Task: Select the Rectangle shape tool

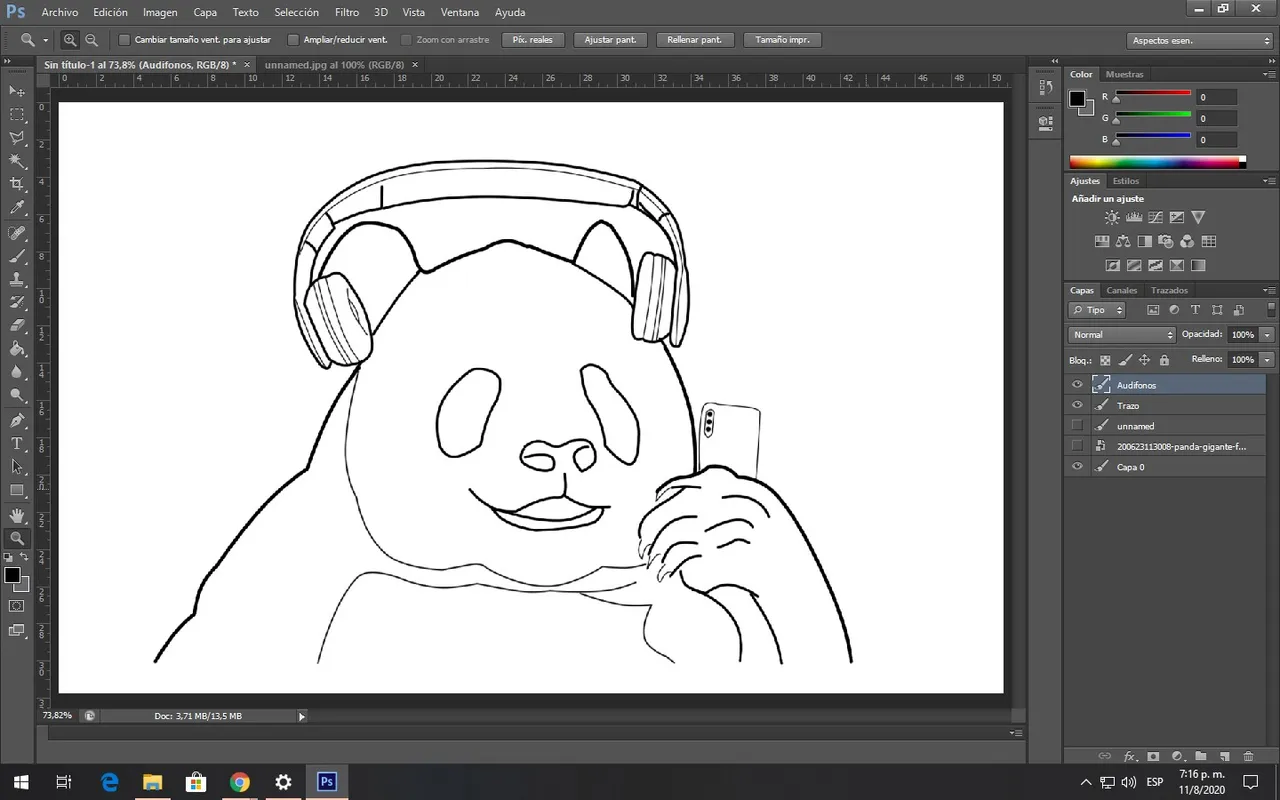Action: [x=17, y=490]
